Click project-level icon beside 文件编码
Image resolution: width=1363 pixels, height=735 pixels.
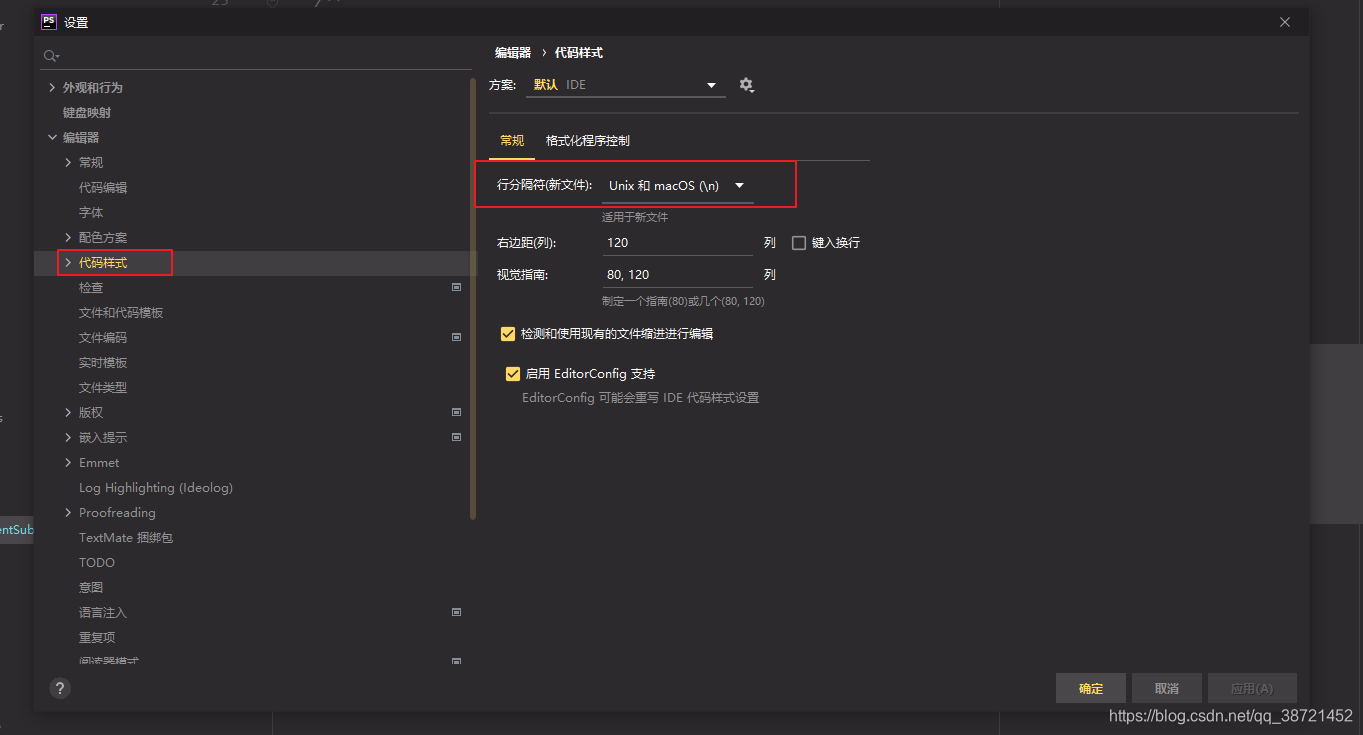(x=457, y=337)
